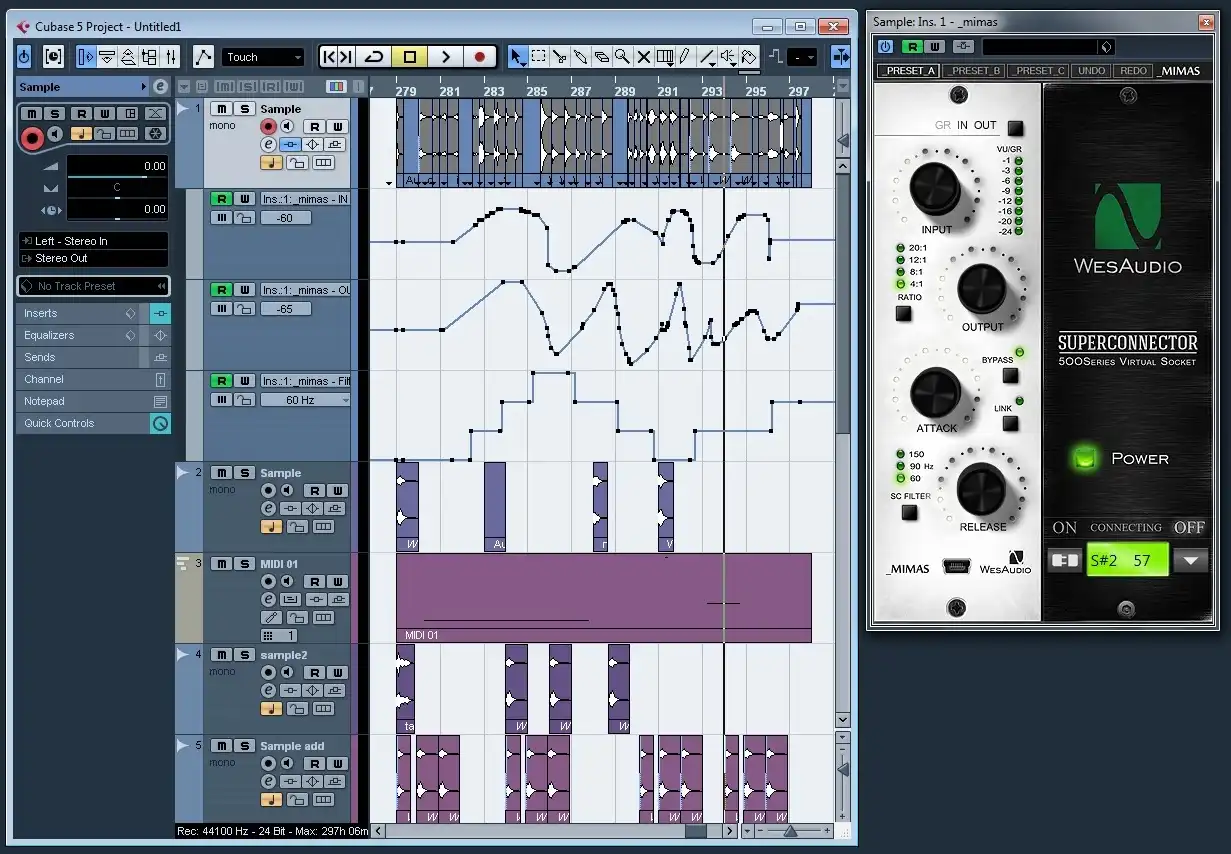This screenshot has width=1231, height=854.
Task: Mute the MIDI 01 track
Action: pyautogui.click(x=221, y=564)
